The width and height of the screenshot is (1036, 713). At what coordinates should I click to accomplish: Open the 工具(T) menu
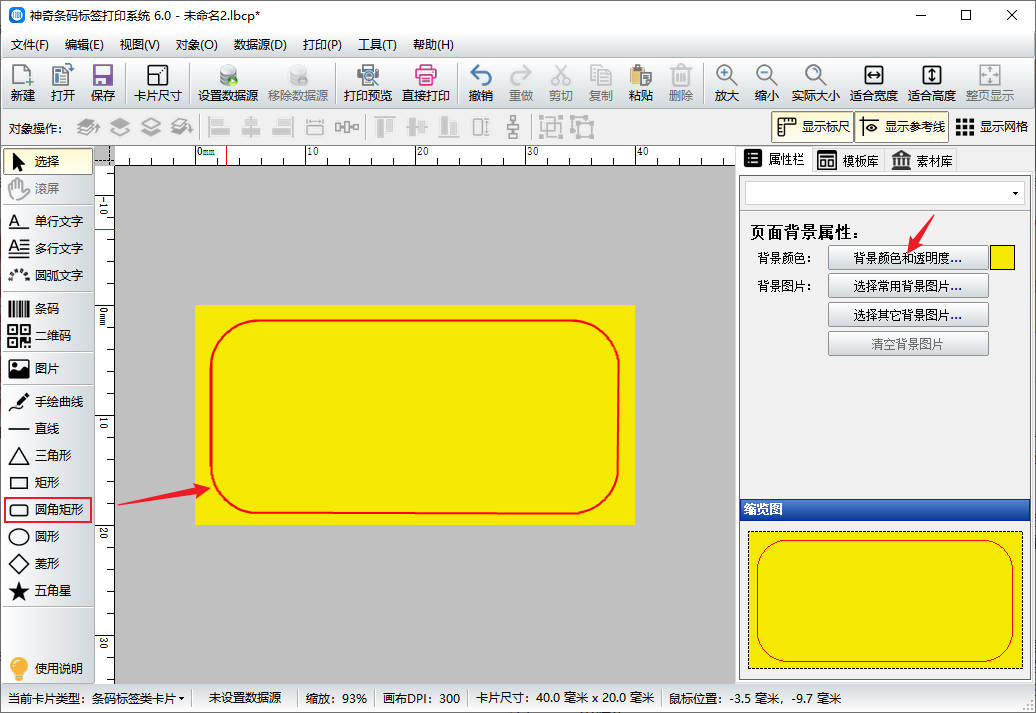377,44
